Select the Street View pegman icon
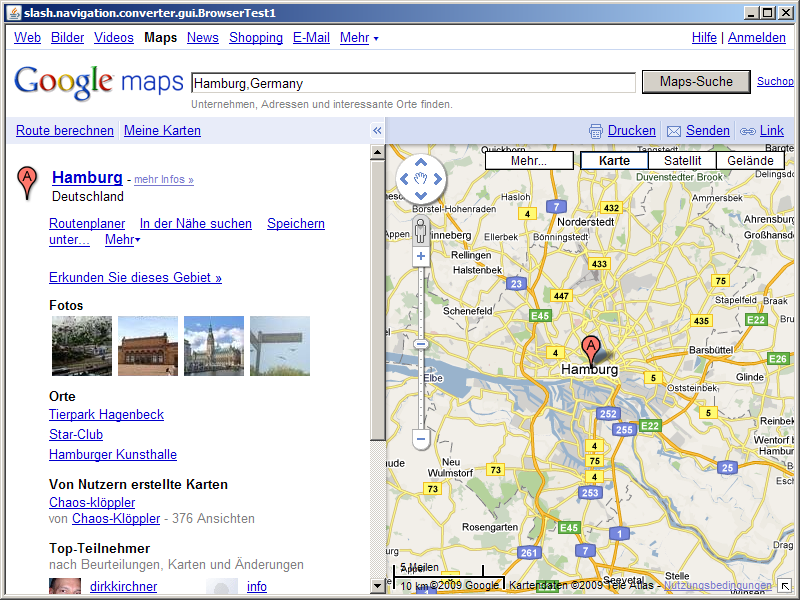 tap(420, 231)
